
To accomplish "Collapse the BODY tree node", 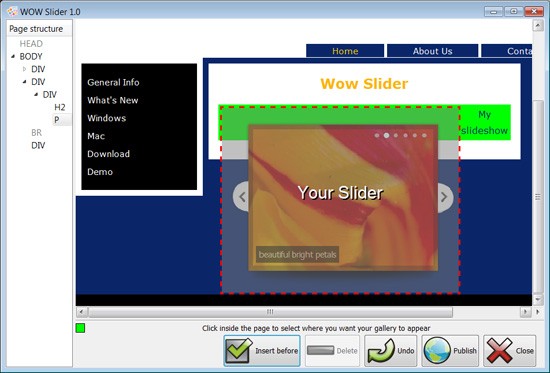I will tap(13, 56).
